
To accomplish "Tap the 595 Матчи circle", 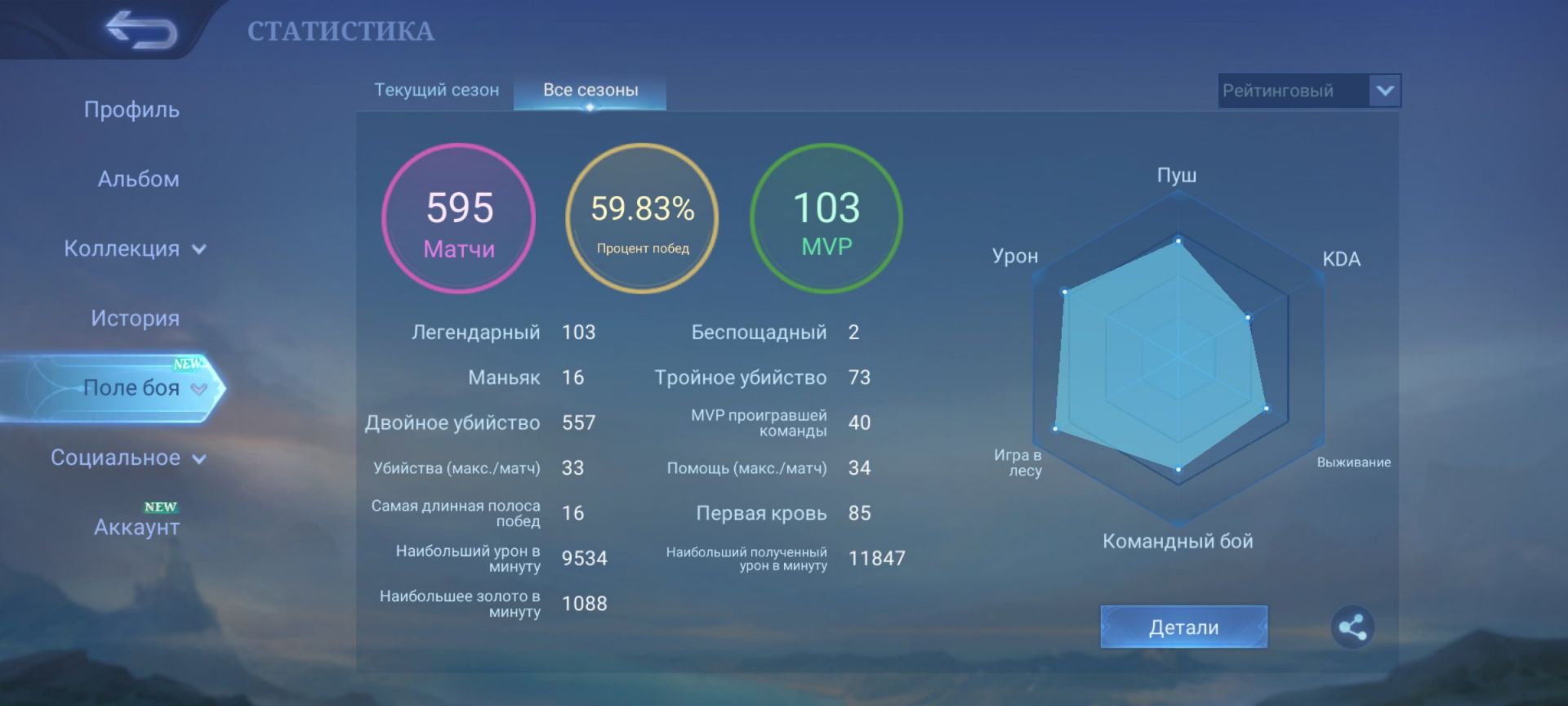I will coord(459,218).
